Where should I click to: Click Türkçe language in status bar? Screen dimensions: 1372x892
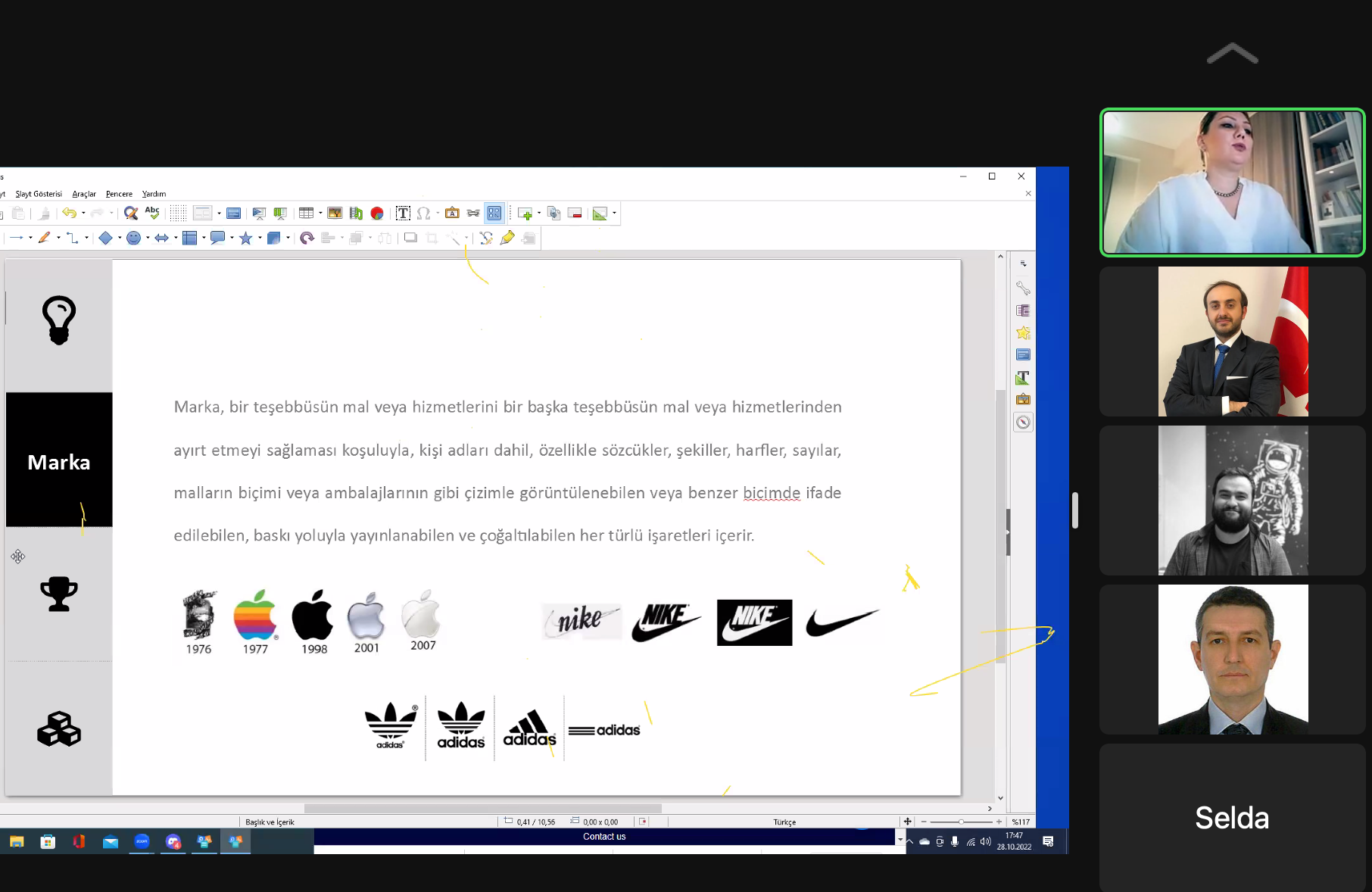[x=784, y=822]
